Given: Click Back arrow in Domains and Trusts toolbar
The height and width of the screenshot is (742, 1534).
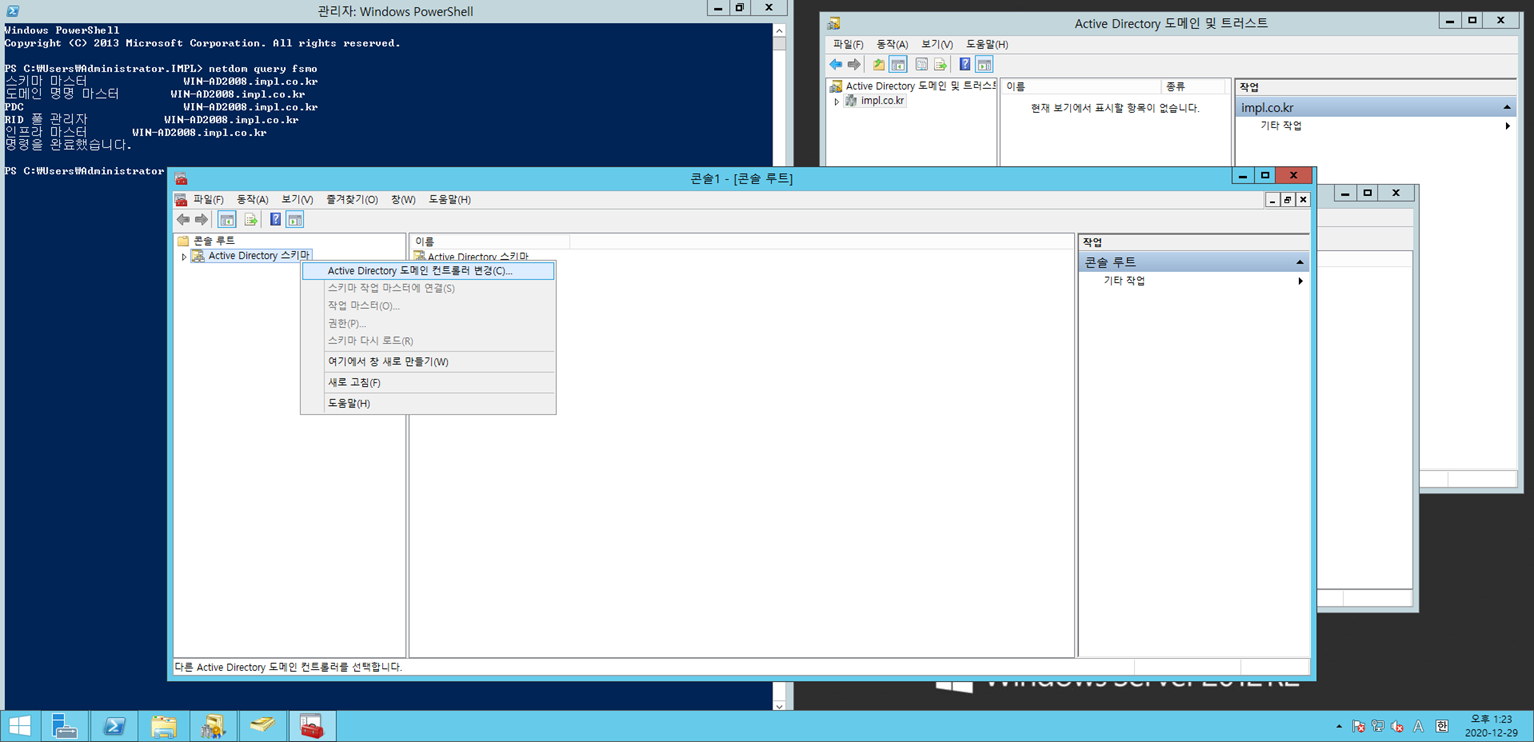Looking at the screenshot, I should pos(836,65).
